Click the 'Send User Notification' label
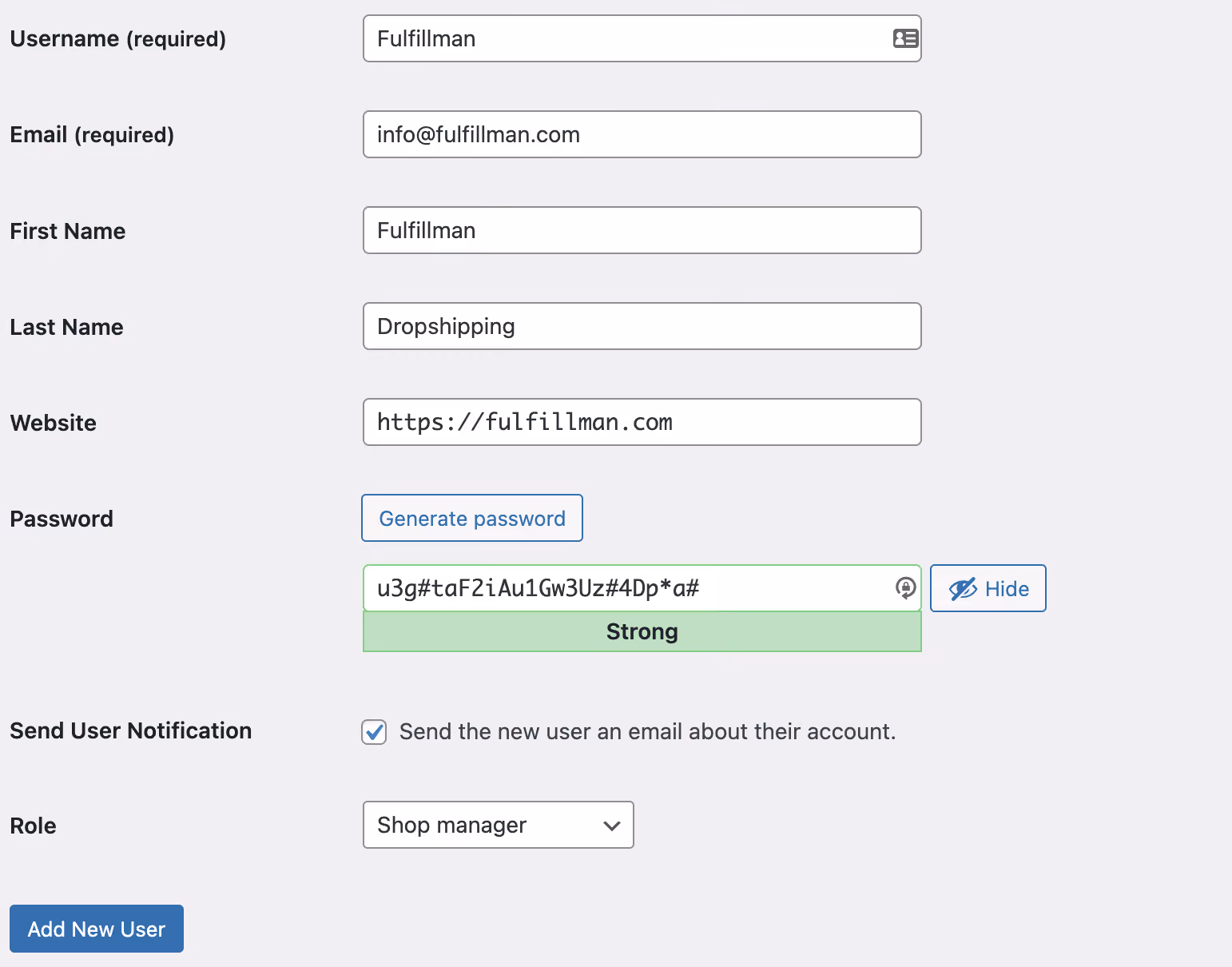1232x967 pixels. click(131, 730)
